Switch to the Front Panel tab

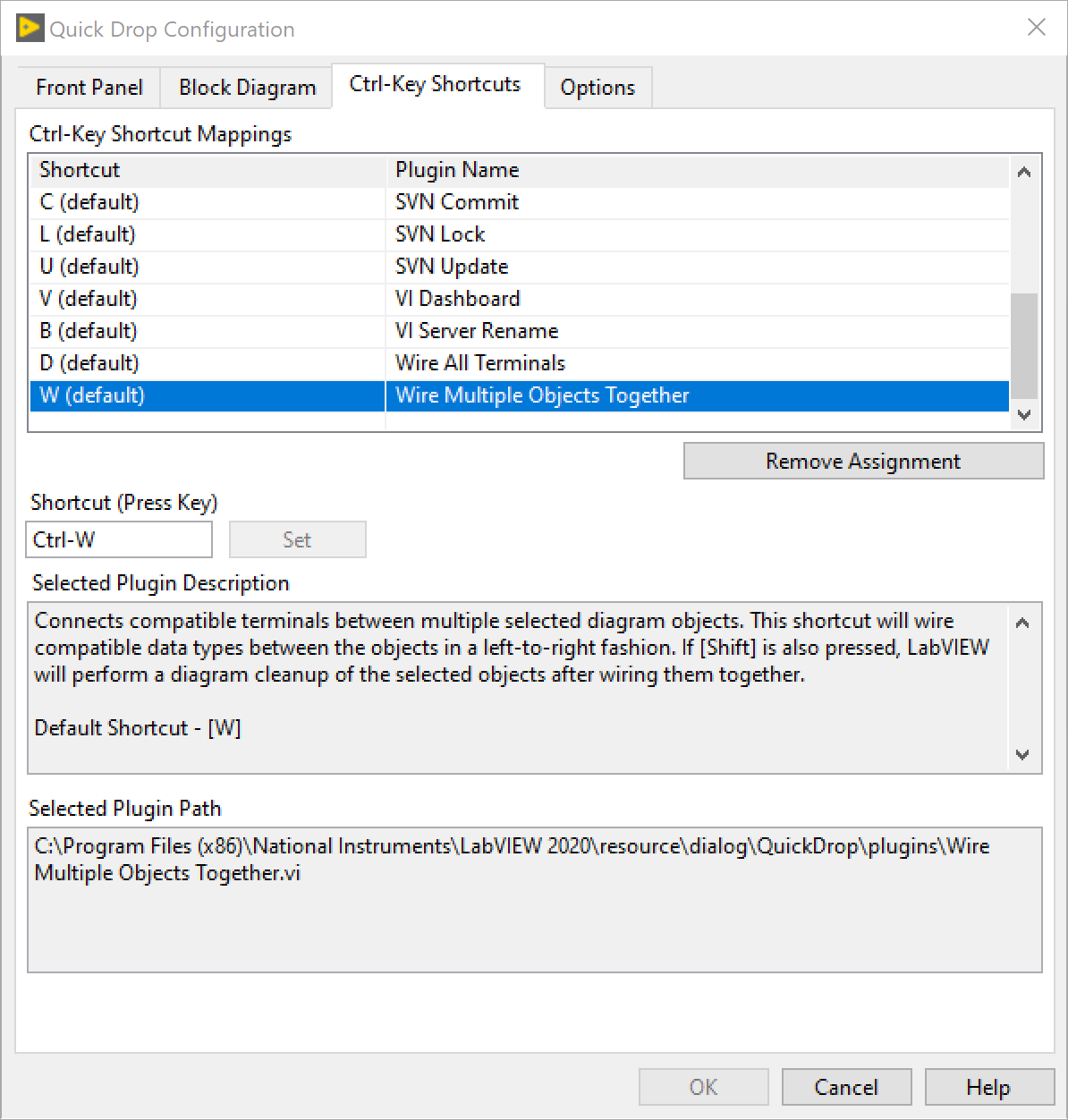point(89,87)
